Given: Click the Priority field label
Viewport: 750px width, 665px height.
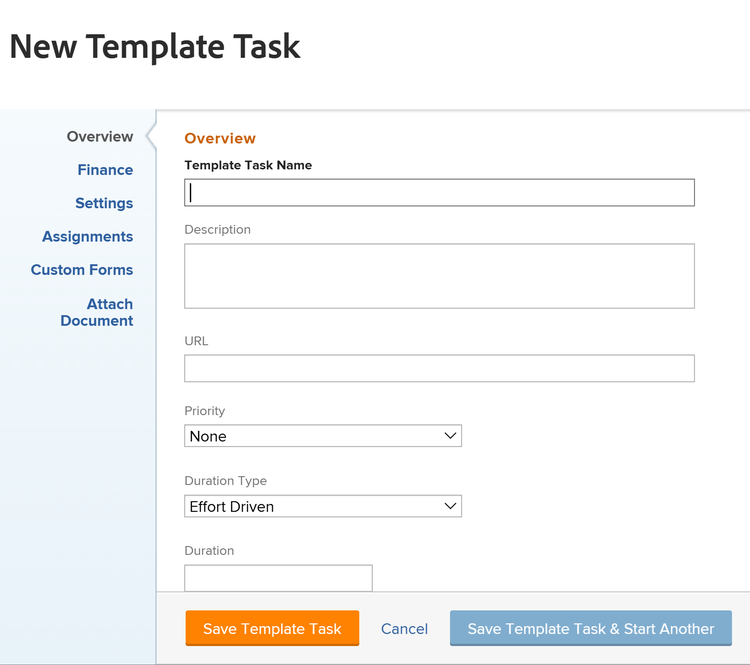Looking at the screenshot, I should [205, 411].
